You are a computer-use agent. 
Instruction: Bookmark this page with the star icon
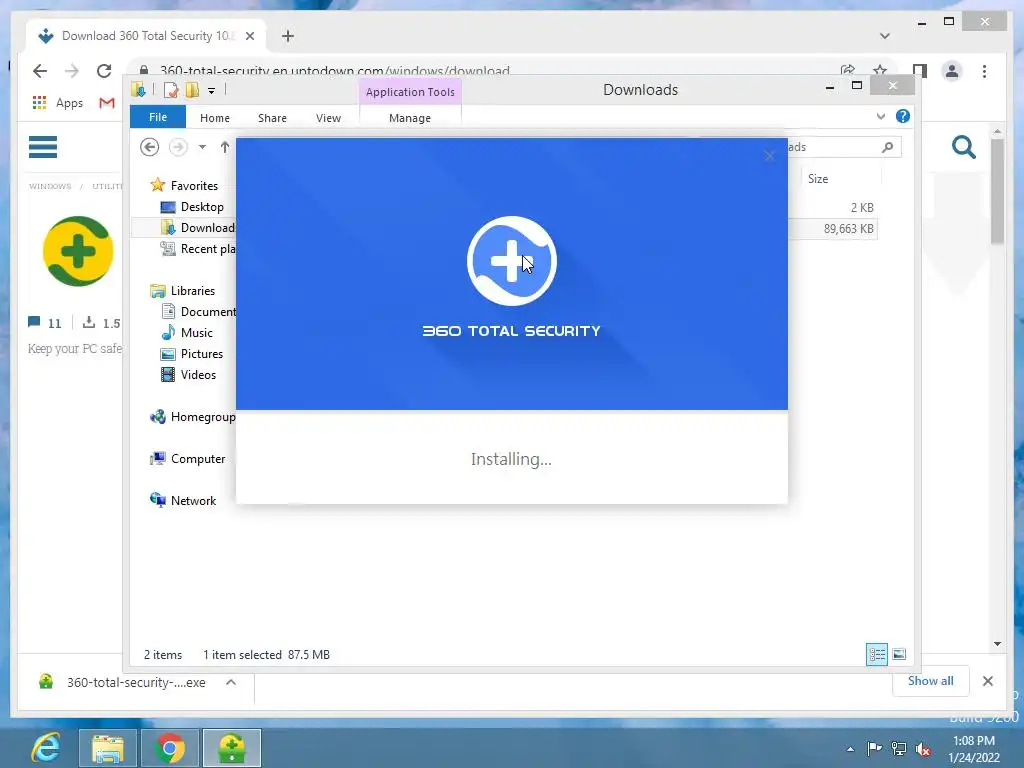point(880,71)
